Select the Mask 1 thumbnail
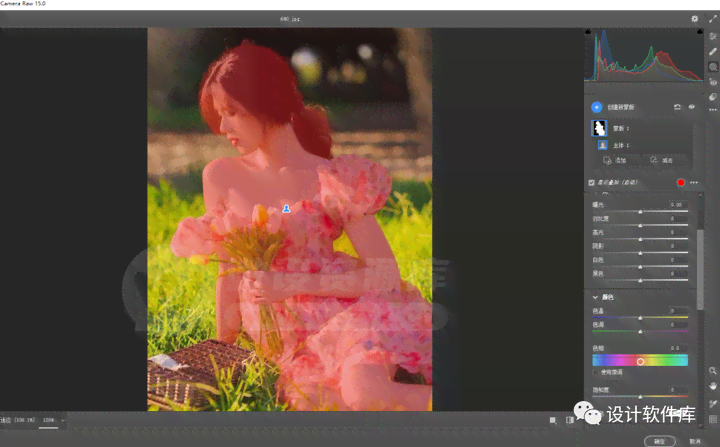The height and width of the screenshot is (447, 720). tap(599, 128)
